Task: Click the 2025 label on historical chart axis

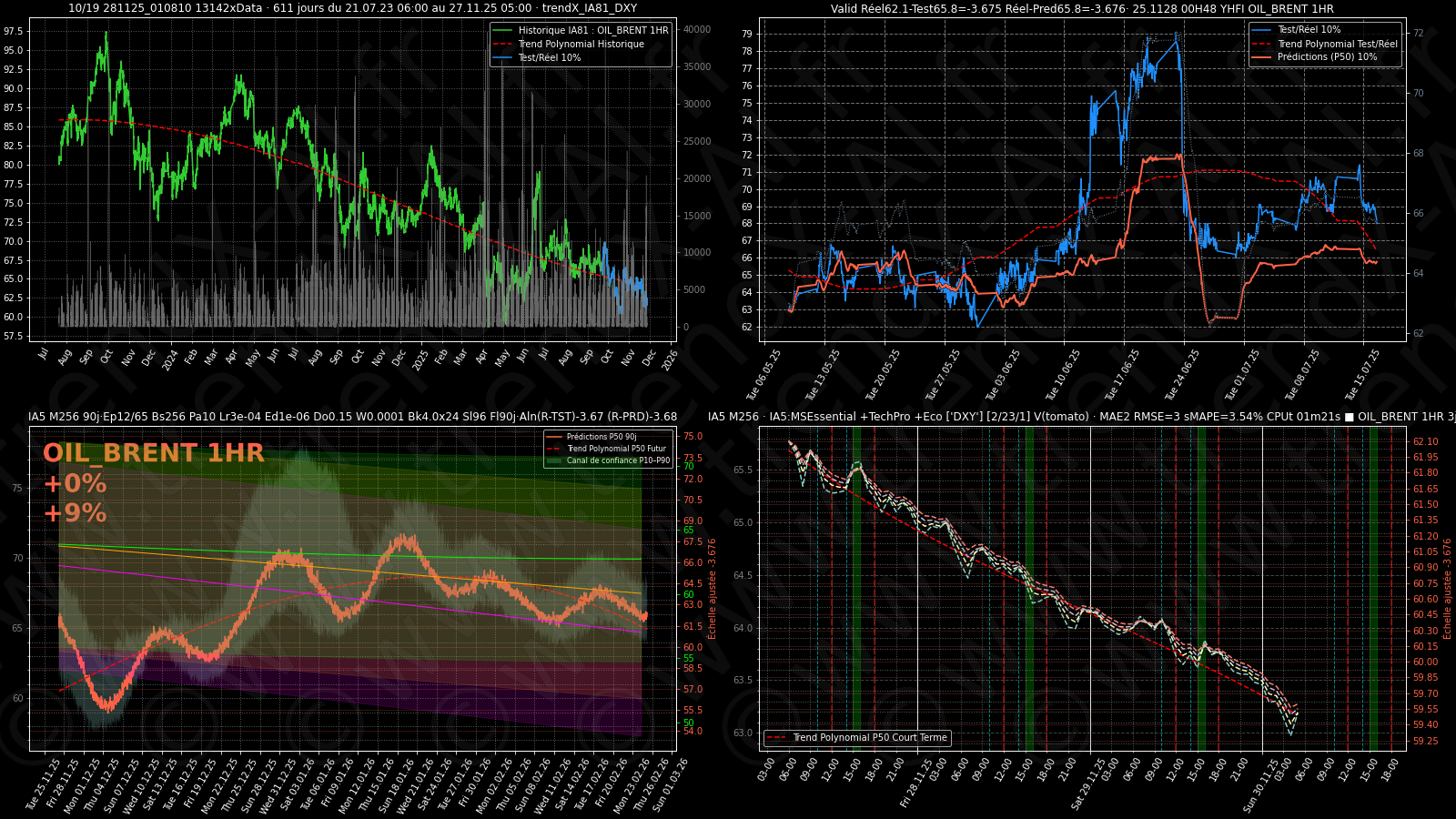Action: click(x=420, y=359)
